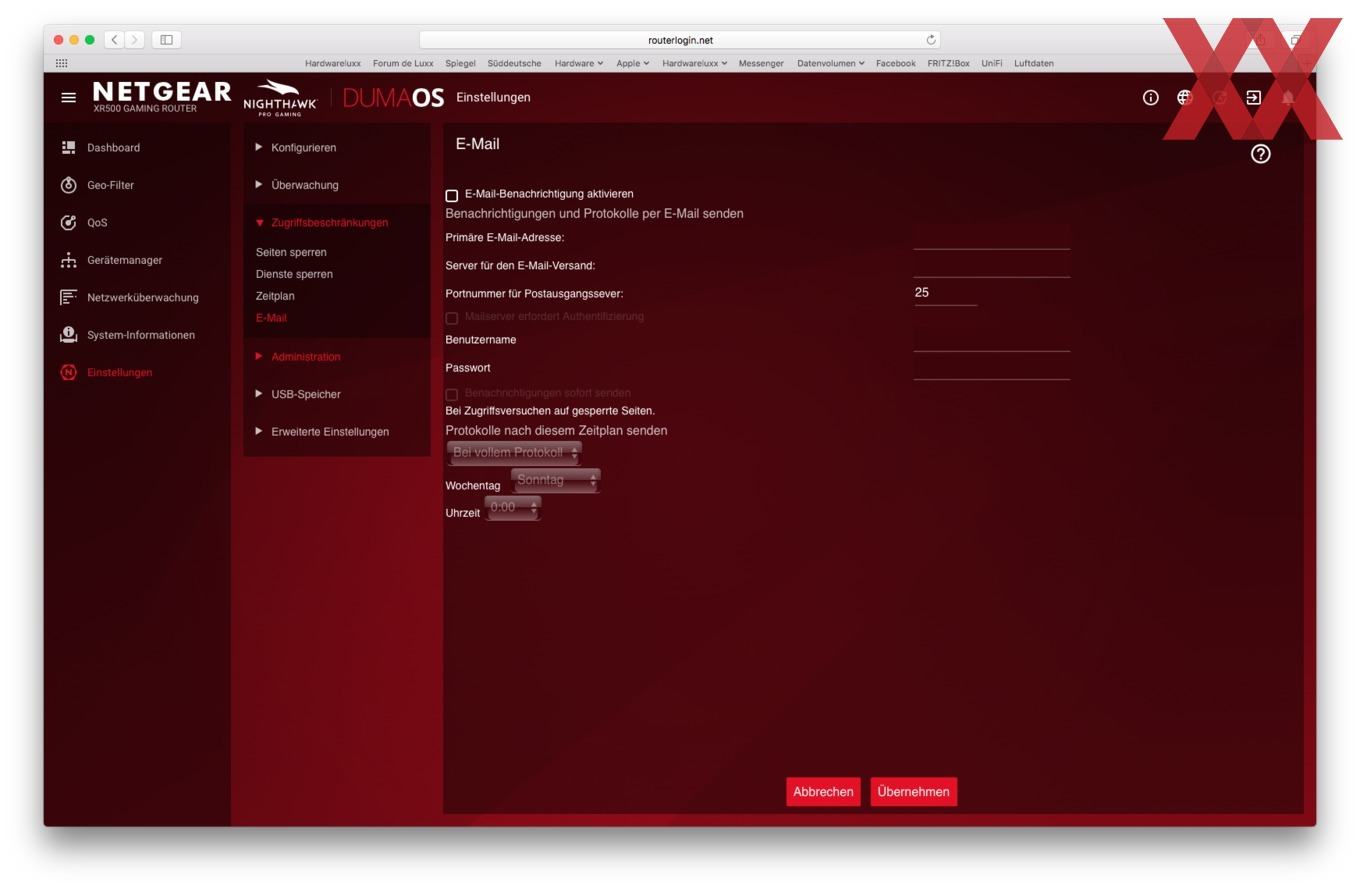Open UniFi bookmark
The width and height of the screenshot is (1360, 889).
[x=991, y=63]
